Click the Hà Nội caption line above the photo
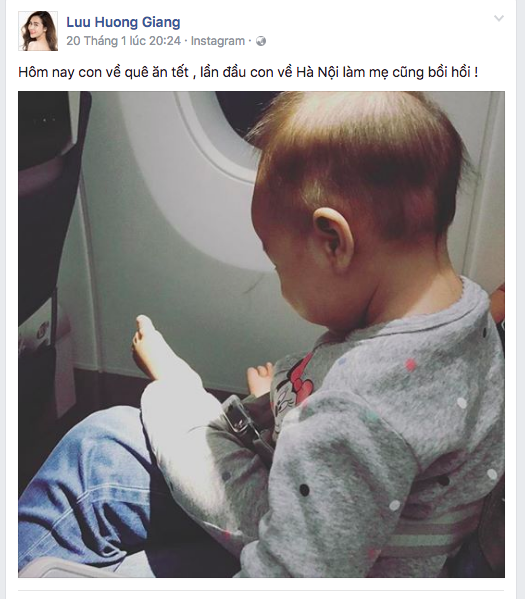Screen dimensions: 525x599 (x=248, y=72)
